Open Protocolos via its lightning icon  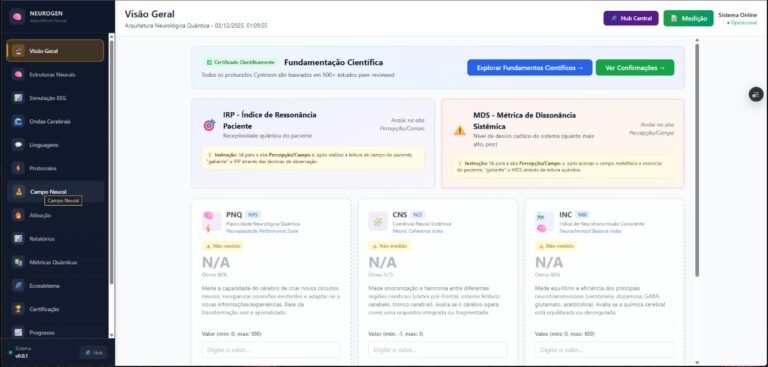click(18, 168)
